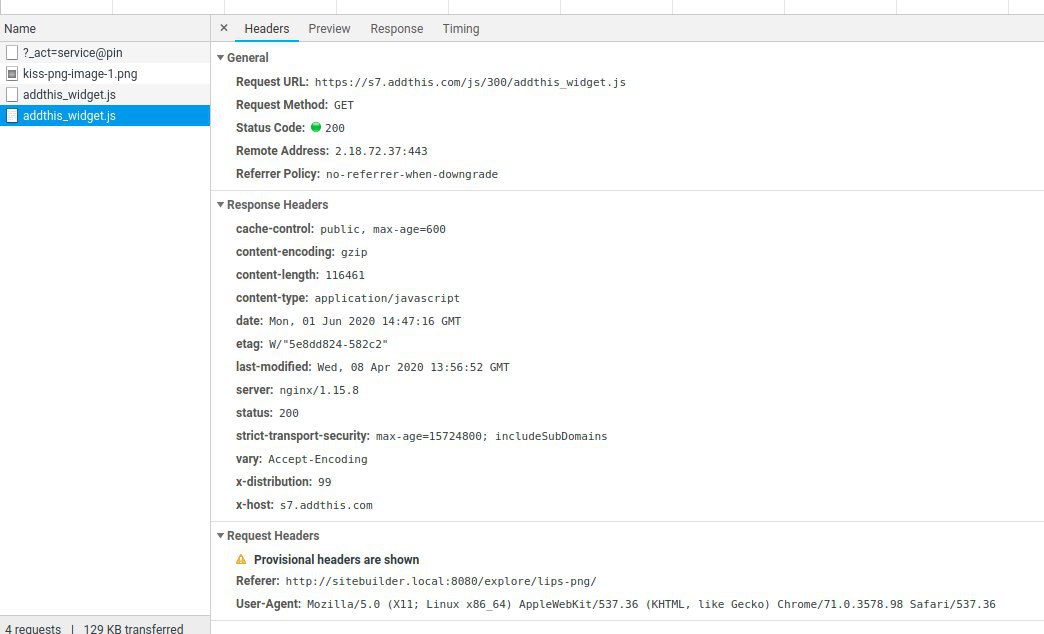Click the strict-transport-security value

491,436
